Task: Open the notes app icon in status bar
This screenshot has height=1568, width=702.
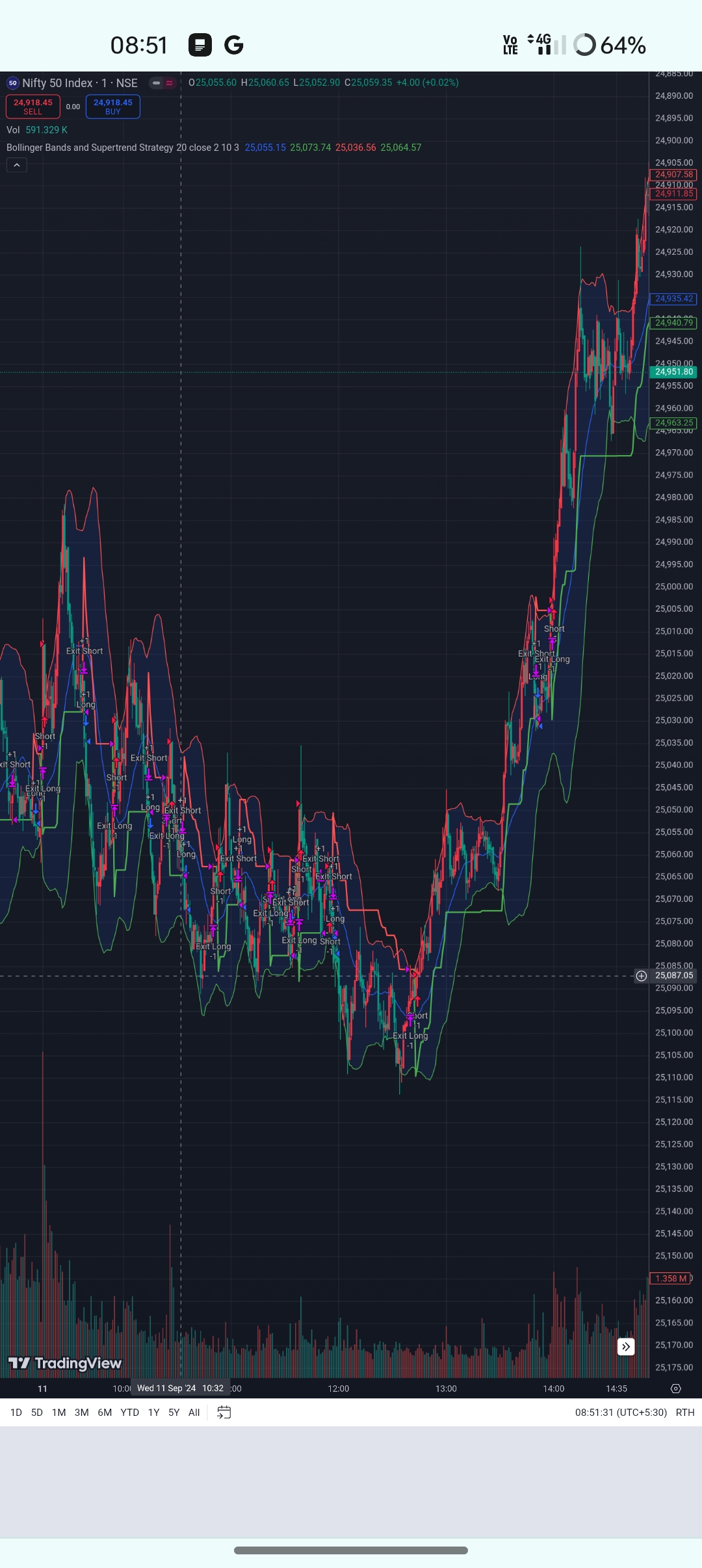Action: pos(200,45)
